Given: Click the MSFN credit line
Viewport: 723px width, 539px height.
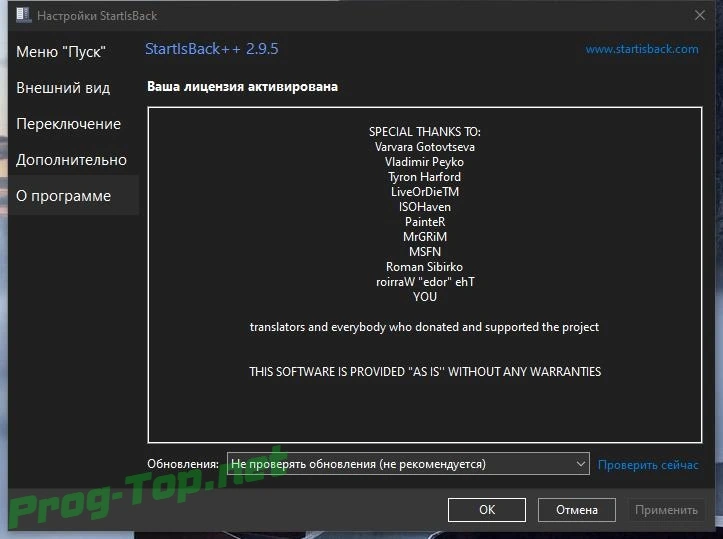Looking at the screenshot, I should 425,252.
